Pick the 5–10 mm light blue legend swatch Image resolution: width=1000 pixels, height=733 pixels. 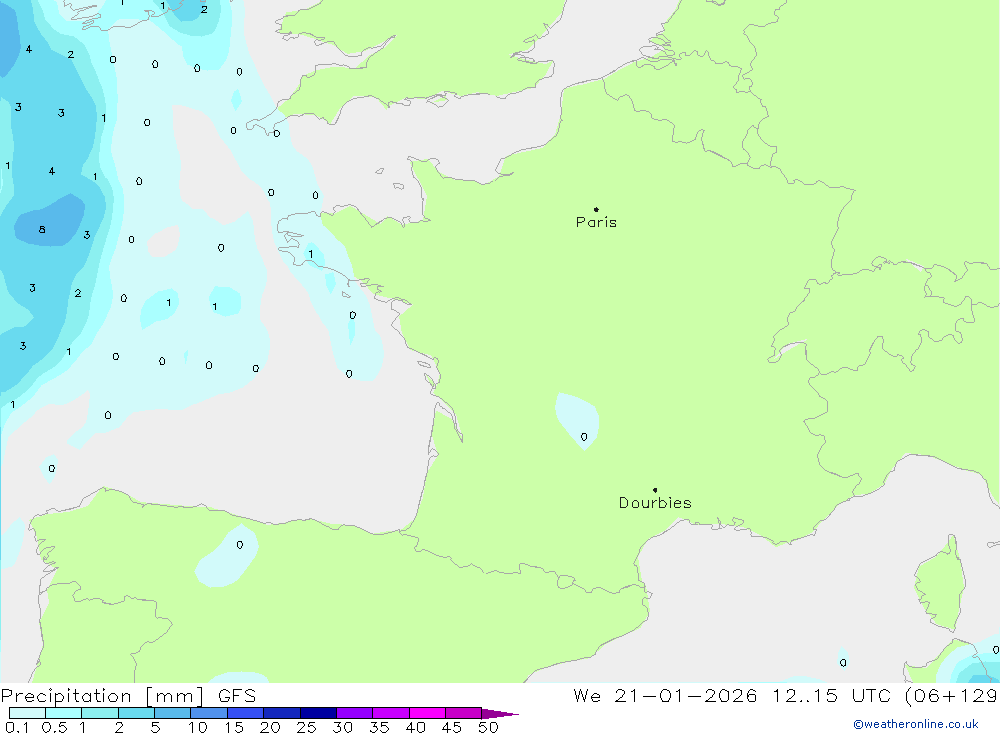pos(173,713)
